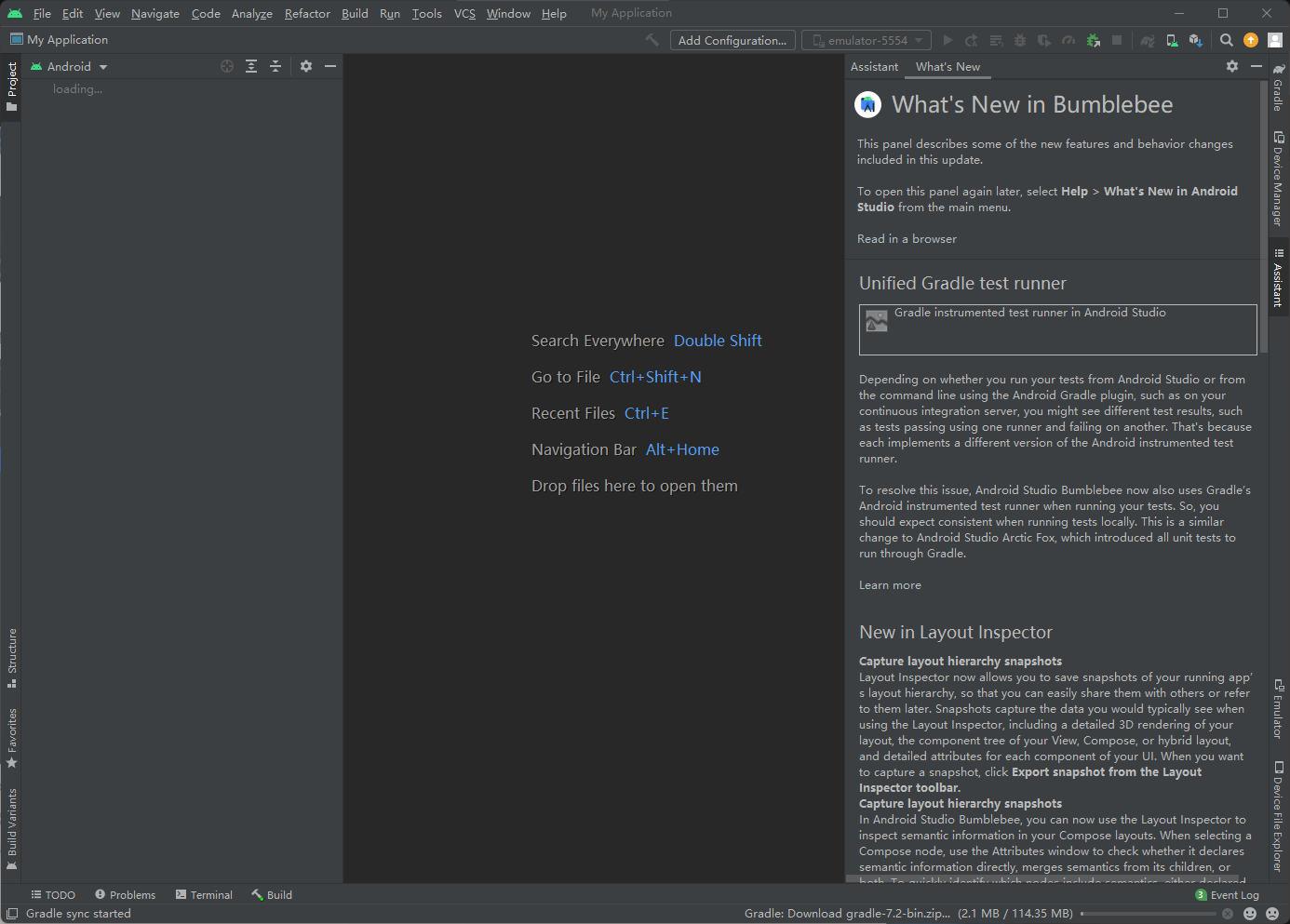Viewport: 1290px width, 924px height.
Task: Open the Tools menu
Action: pyautogui.click(x=427, y=13)
